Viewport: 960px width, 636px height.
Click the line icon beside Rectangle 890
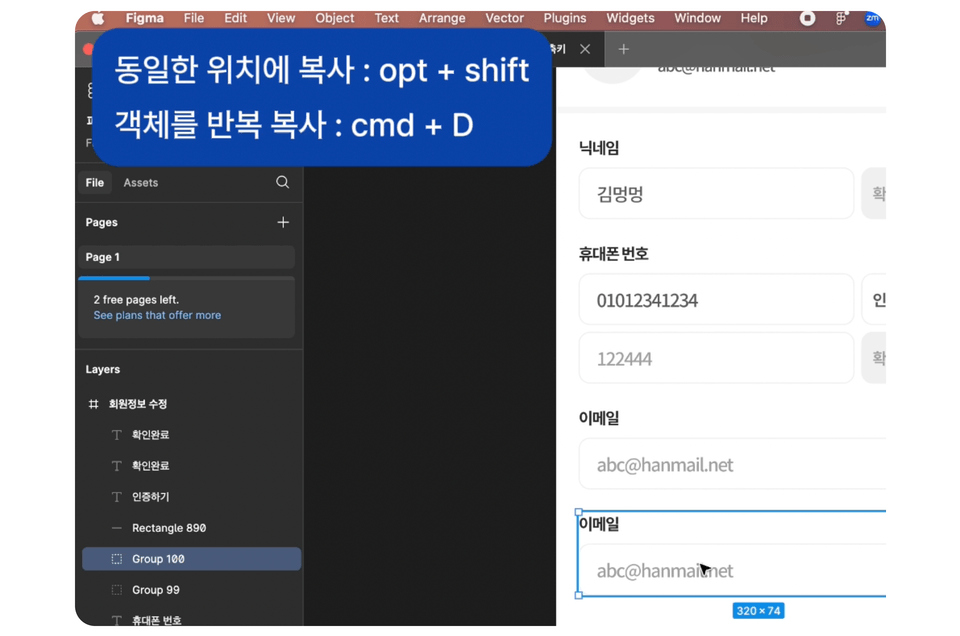pyautogui.click(x=116, y=528)
